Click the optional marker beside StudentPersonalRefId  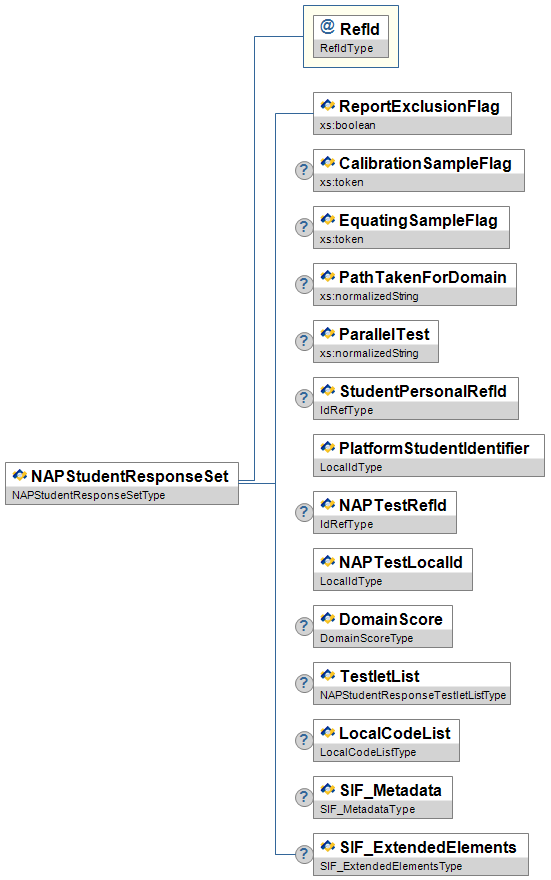pos(304,398)
